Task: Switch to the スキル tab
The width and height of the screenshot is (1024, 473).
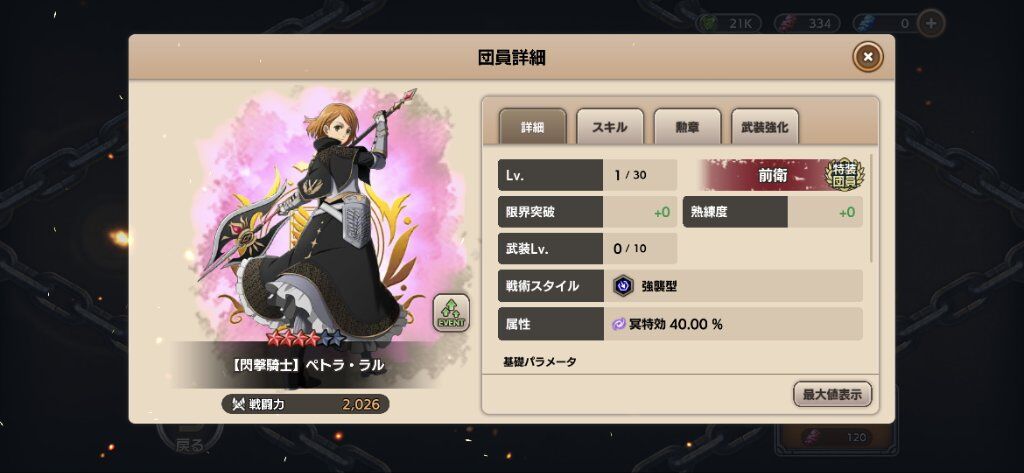Action: [609, 127]
